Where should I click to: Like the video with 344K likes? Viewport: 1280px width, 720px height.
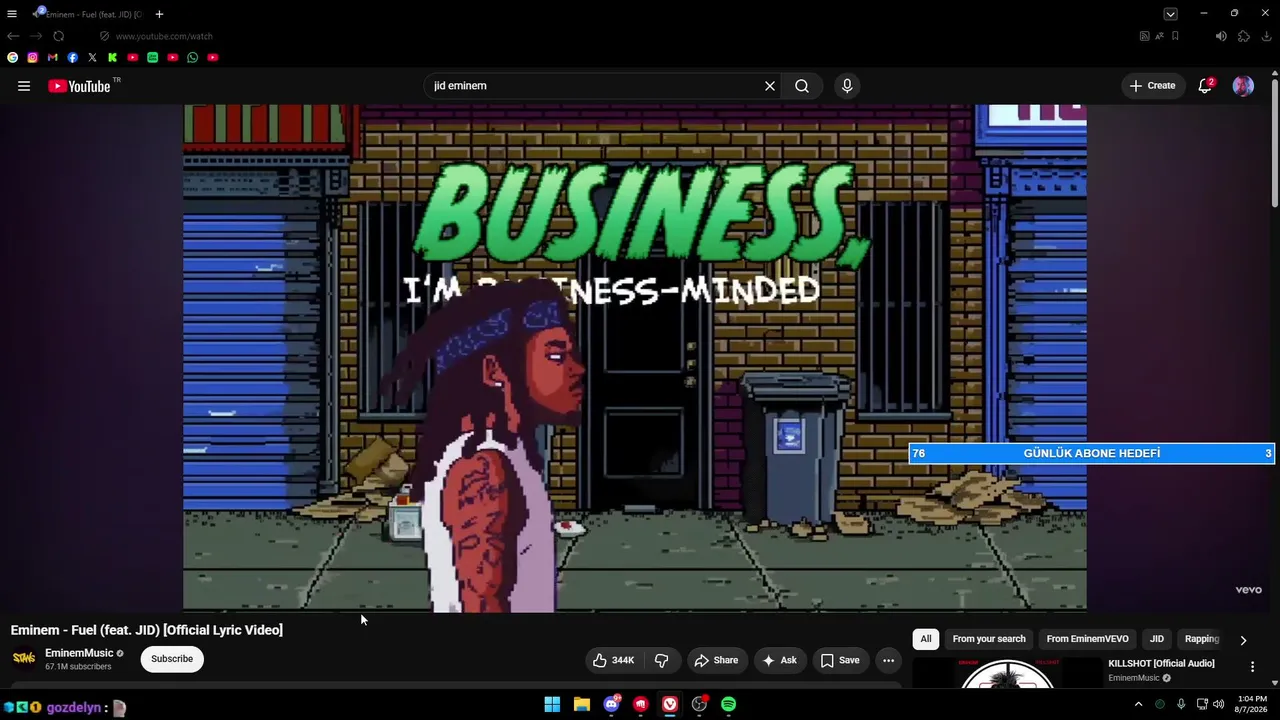(x=614, y=660)
